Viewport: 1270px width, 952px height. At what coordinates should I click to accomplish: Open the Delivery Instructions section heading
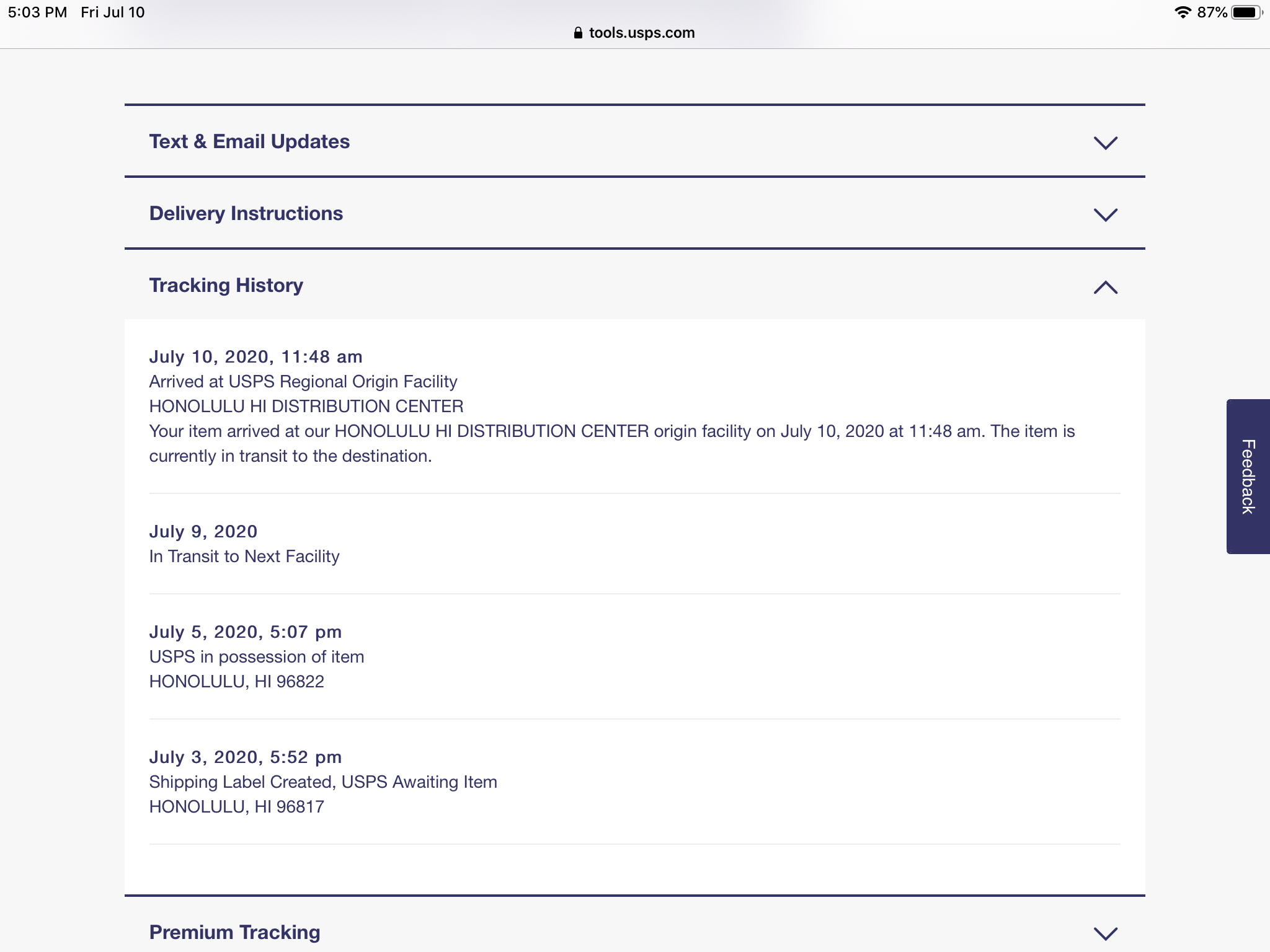pos(246,214)
